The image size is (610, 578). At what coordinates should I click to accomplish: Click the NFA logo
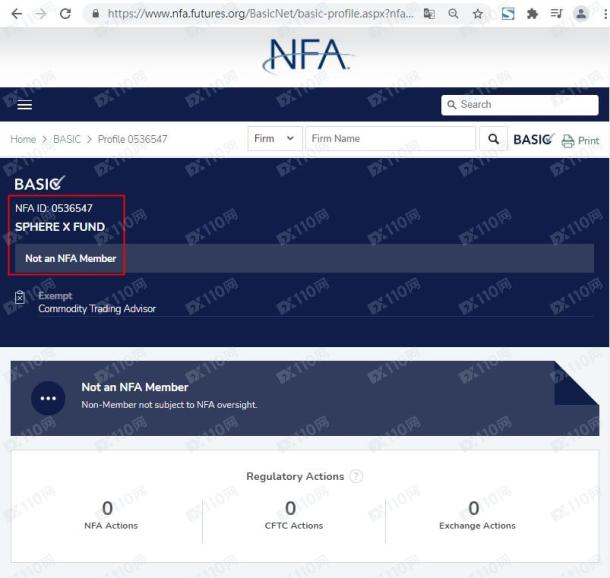pyautogui.click(x=307, y=56)
